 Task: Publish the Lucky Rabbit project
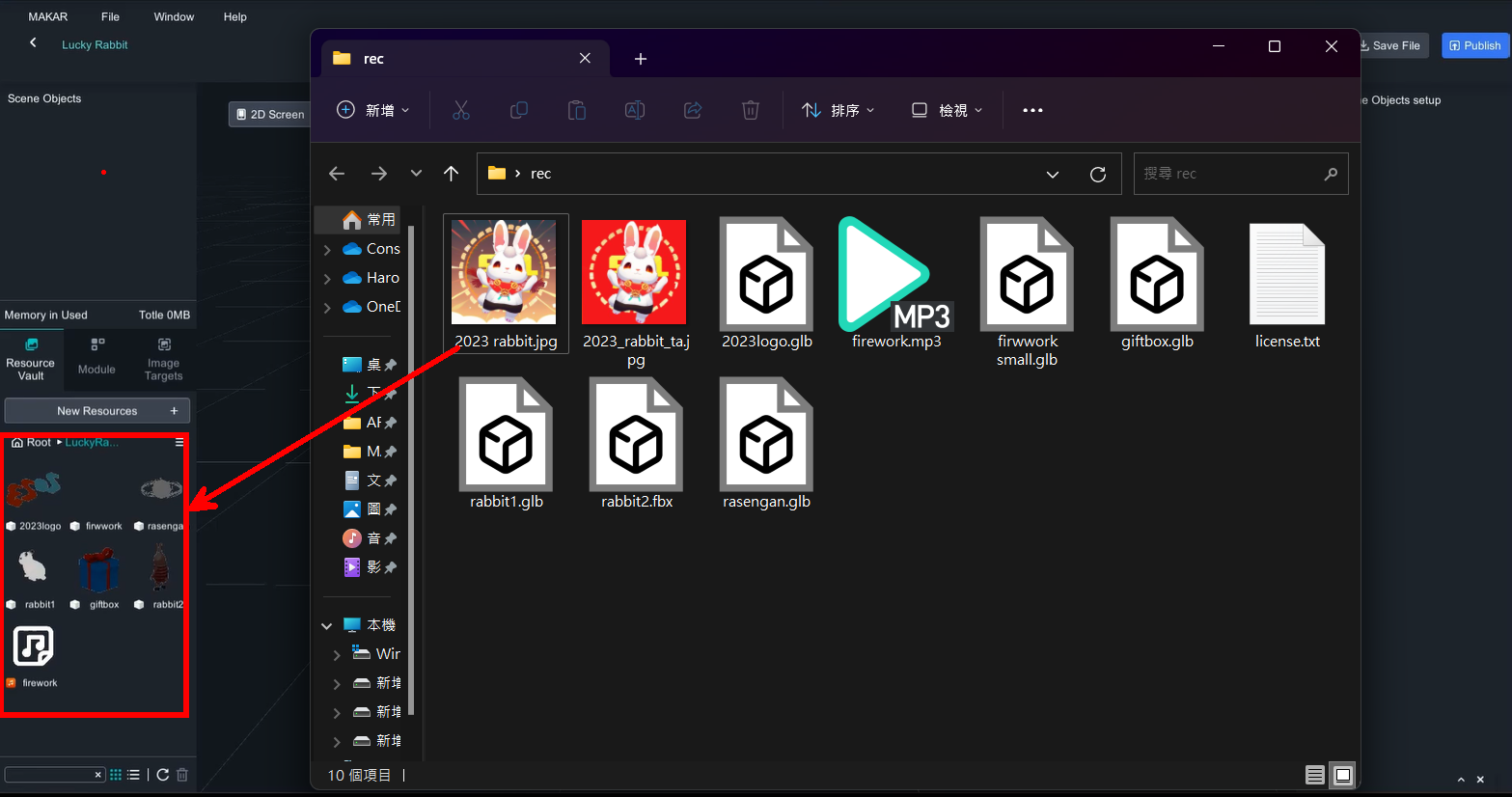(1474, 45)
